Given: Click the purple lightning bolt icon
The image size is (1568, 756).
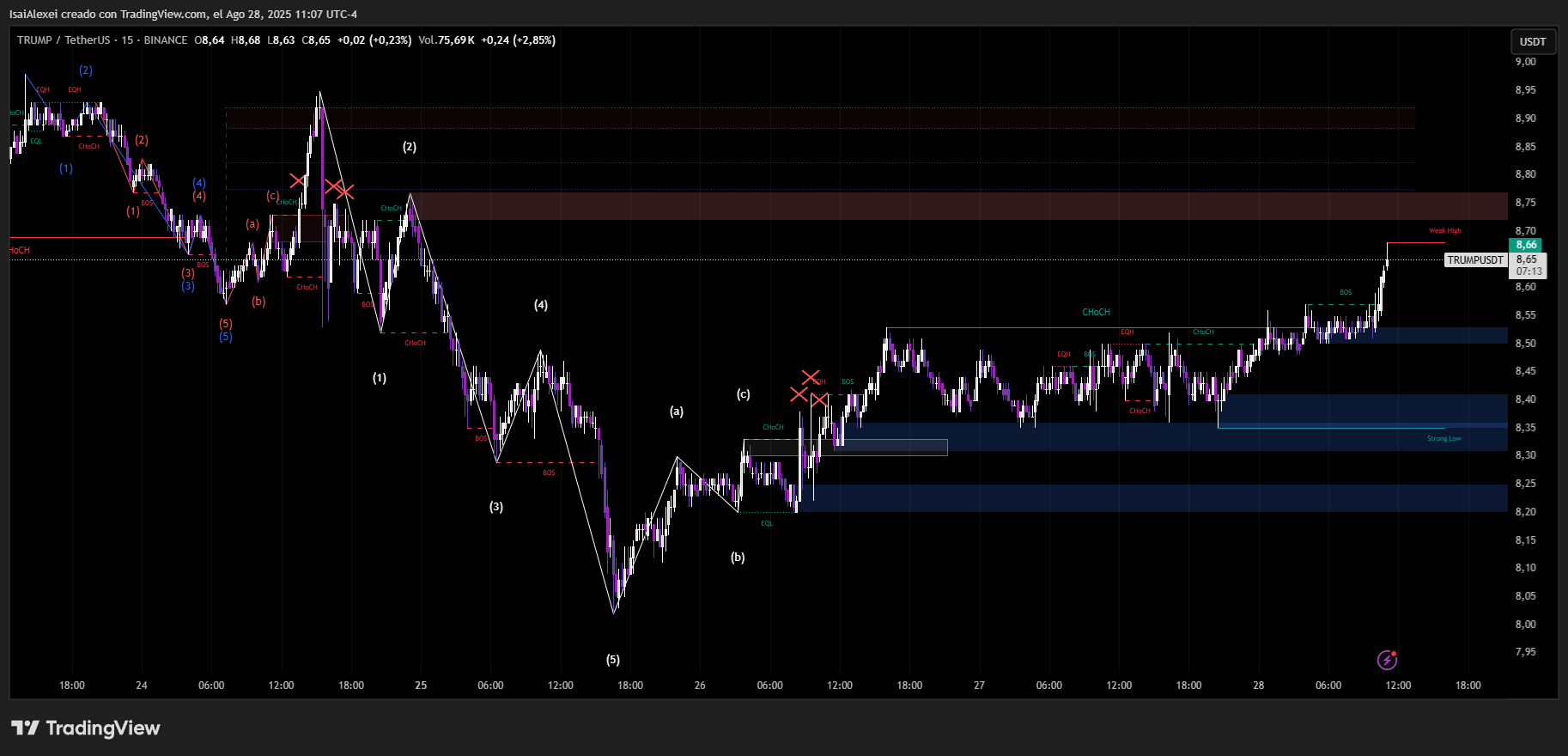Looking at the screenshot, I should pos(1387,660).
